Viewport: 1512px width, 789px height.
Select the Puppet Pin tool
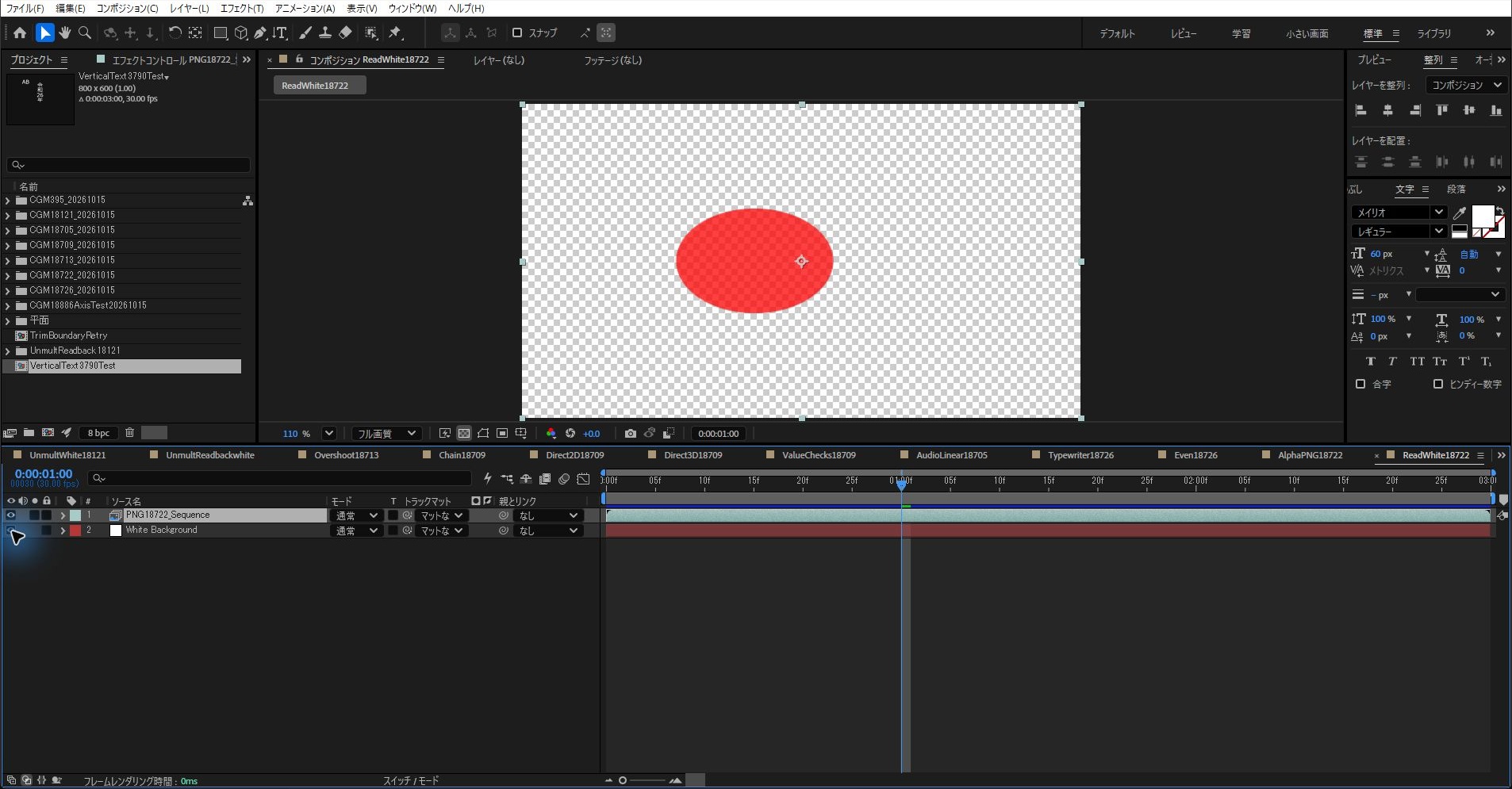395,33
